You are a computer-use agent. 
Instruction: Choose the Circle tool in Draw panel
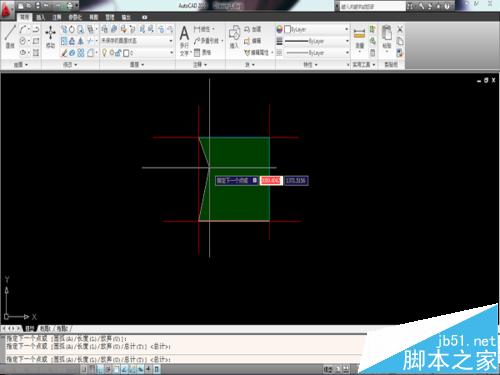coord(23,41)
